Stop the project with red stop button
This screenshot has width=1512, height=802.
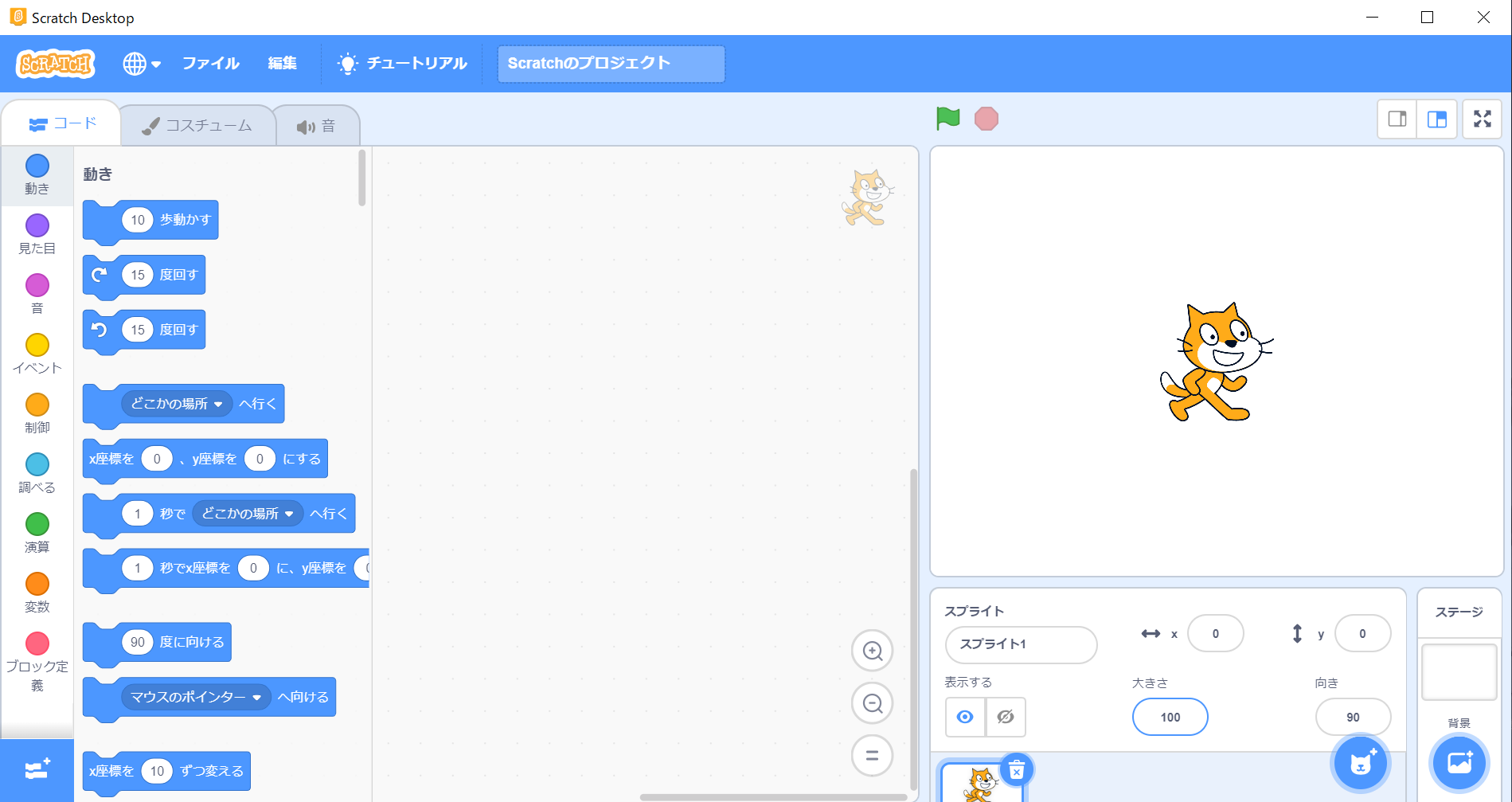[x=986, y=119]
